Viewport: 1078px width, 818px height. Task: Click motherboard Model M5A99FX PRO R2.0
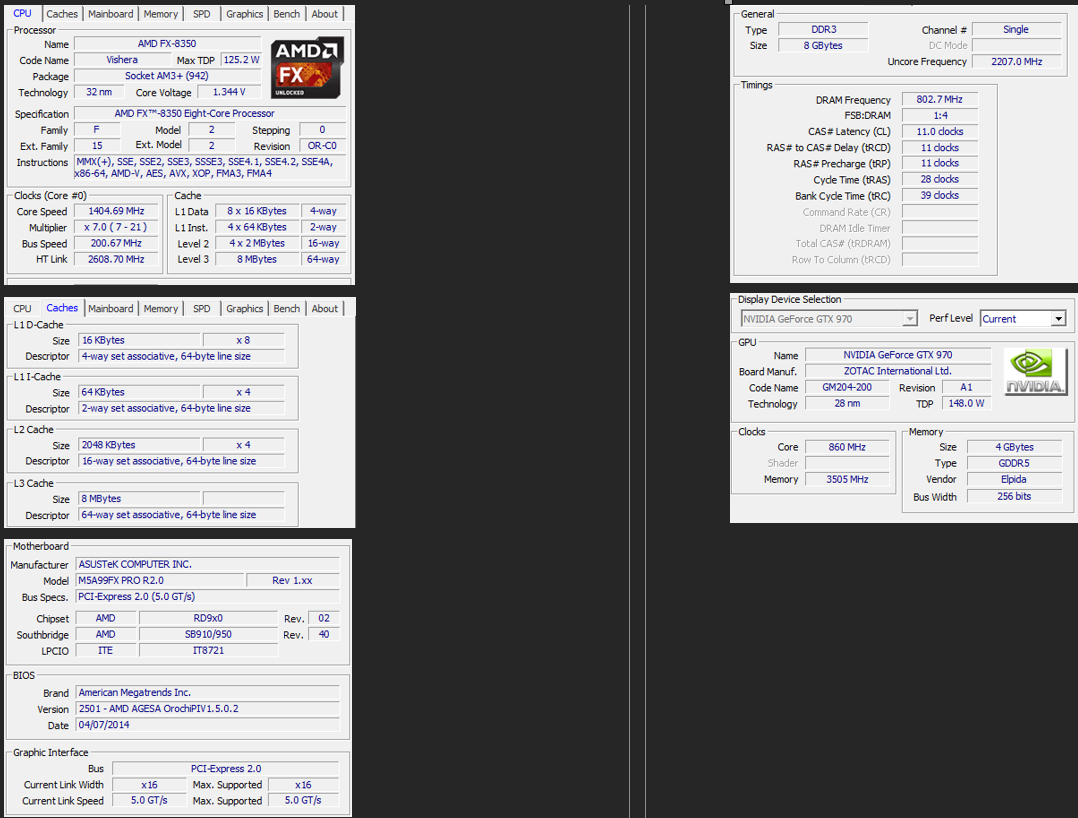(x=160, y=580)
